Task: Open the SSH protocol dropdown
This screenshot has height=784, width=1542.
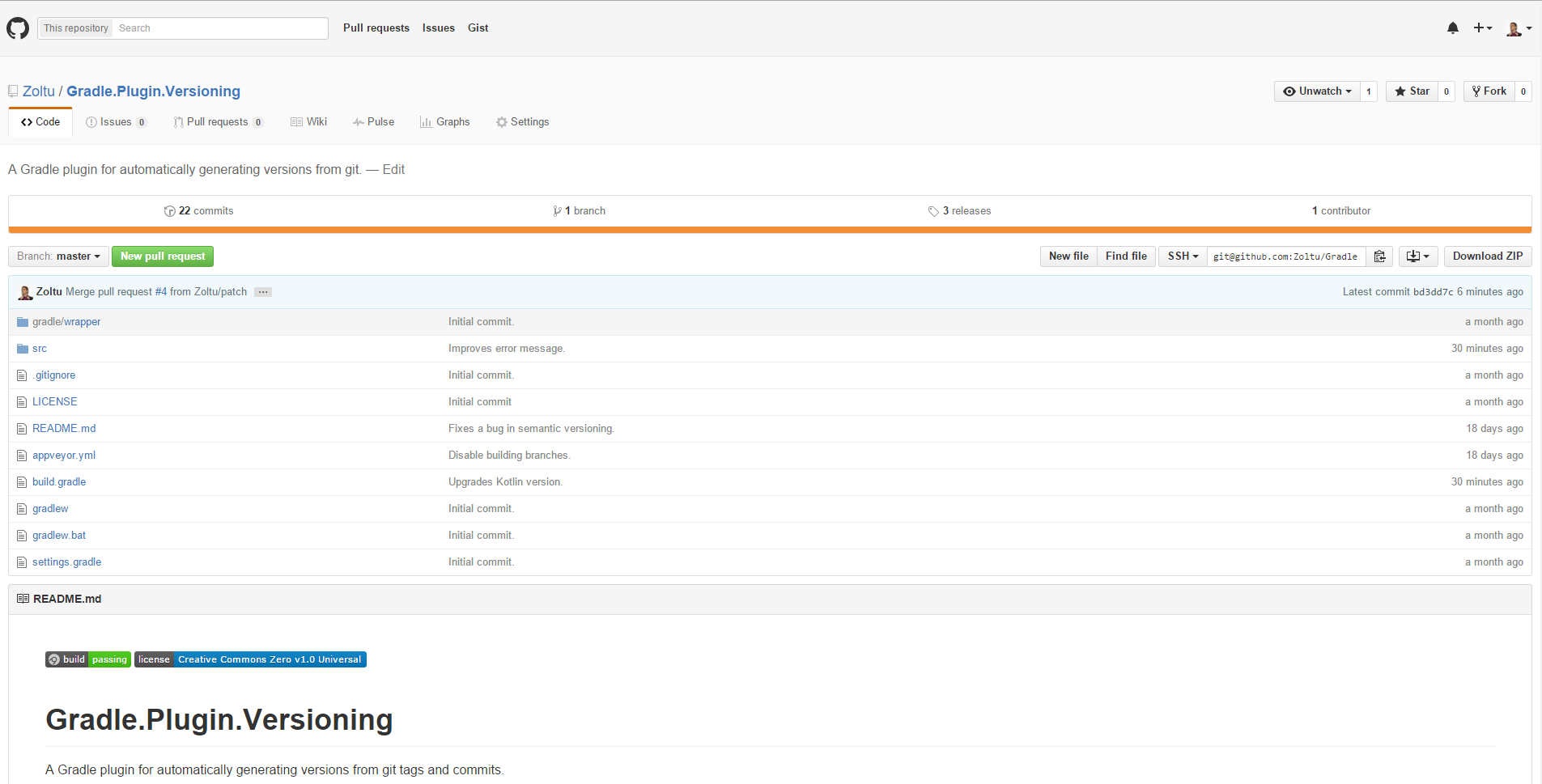Action: point(1183,256)
